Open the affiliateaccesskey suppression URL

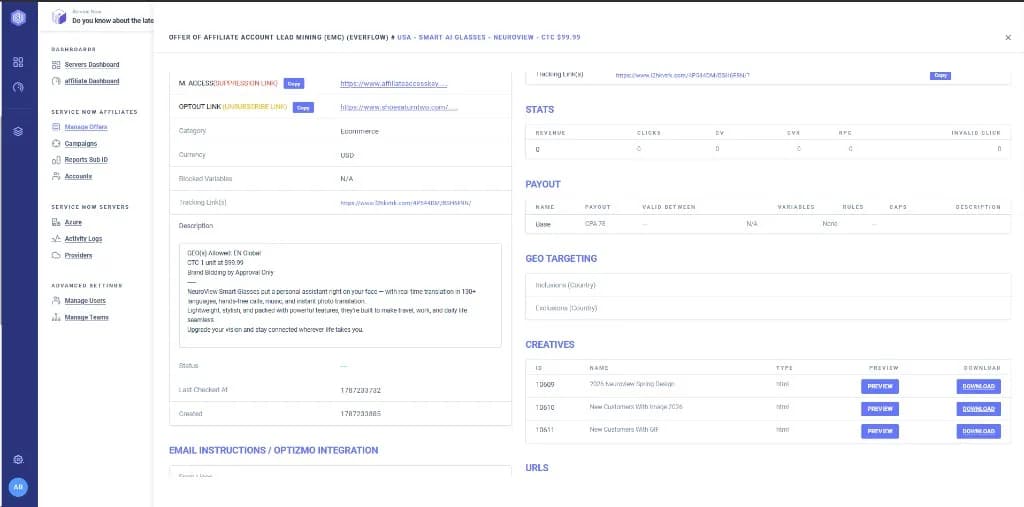(394, 84)
